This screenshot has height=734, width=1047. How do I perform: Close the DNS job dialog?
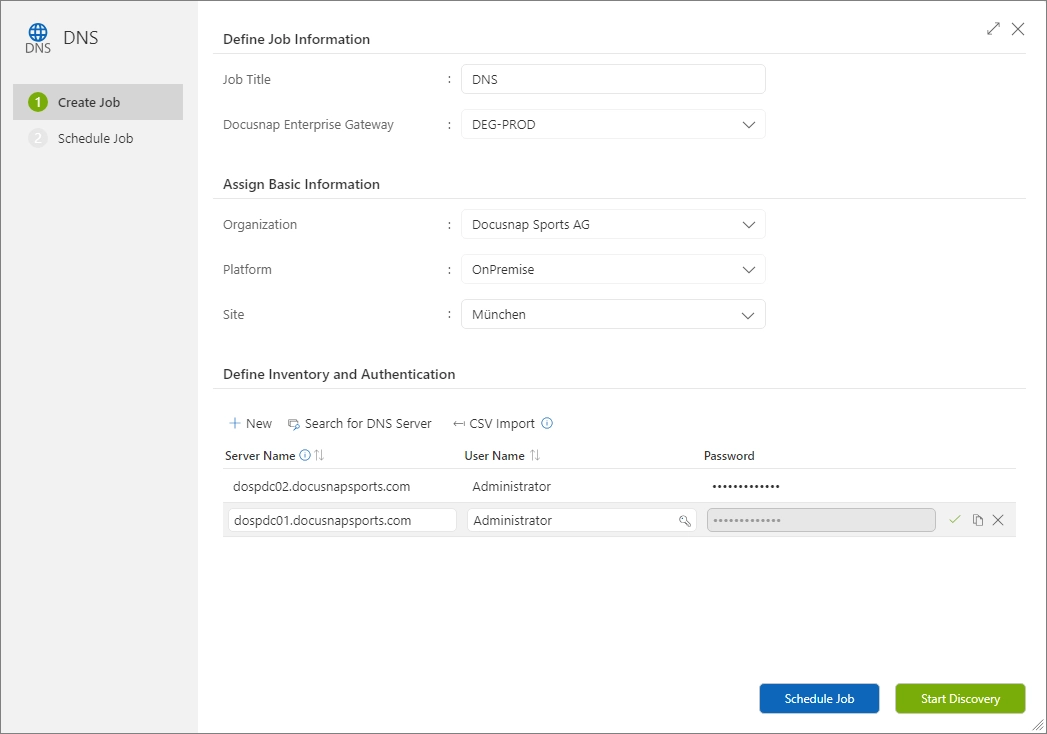click(1018, 29)
